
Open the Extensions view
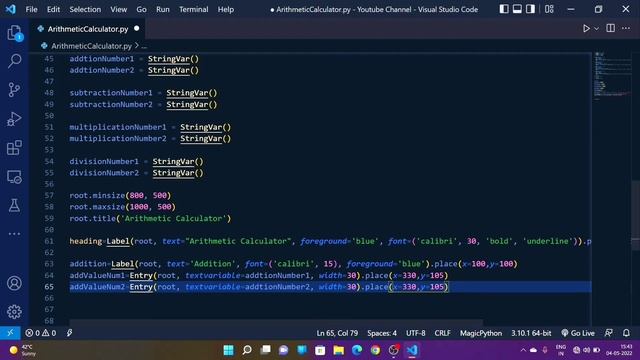[14, 148]
